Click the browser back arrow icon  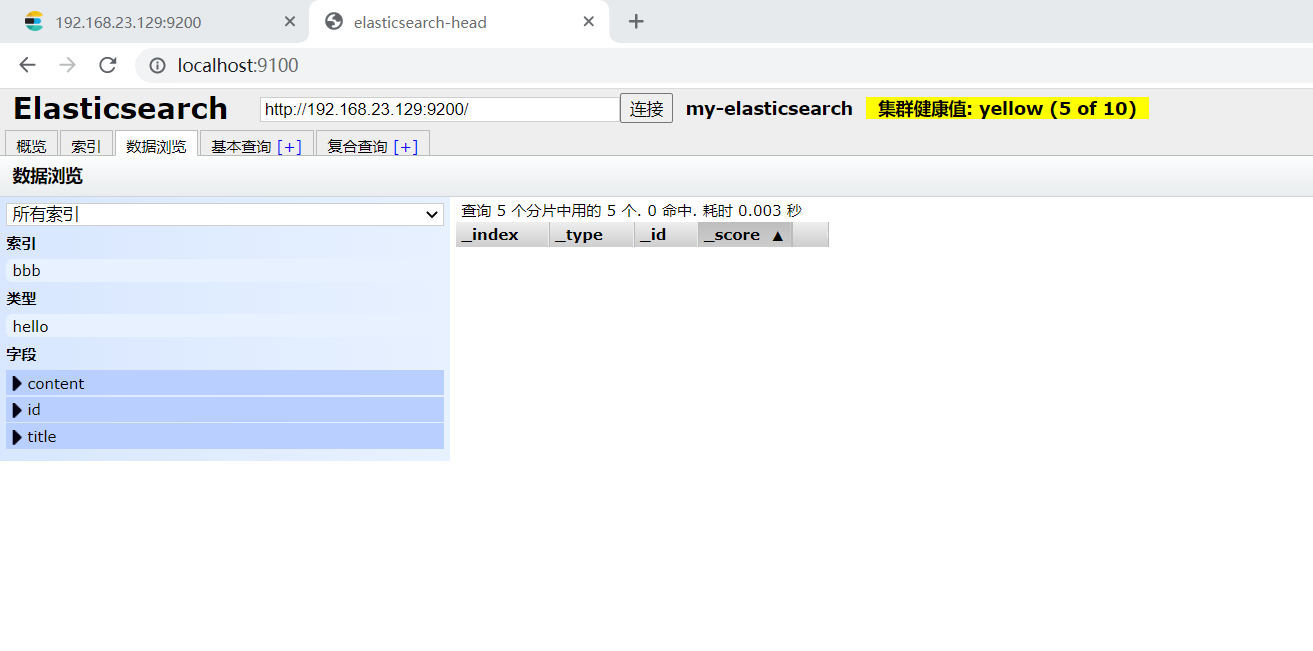[x=27, y=65]
